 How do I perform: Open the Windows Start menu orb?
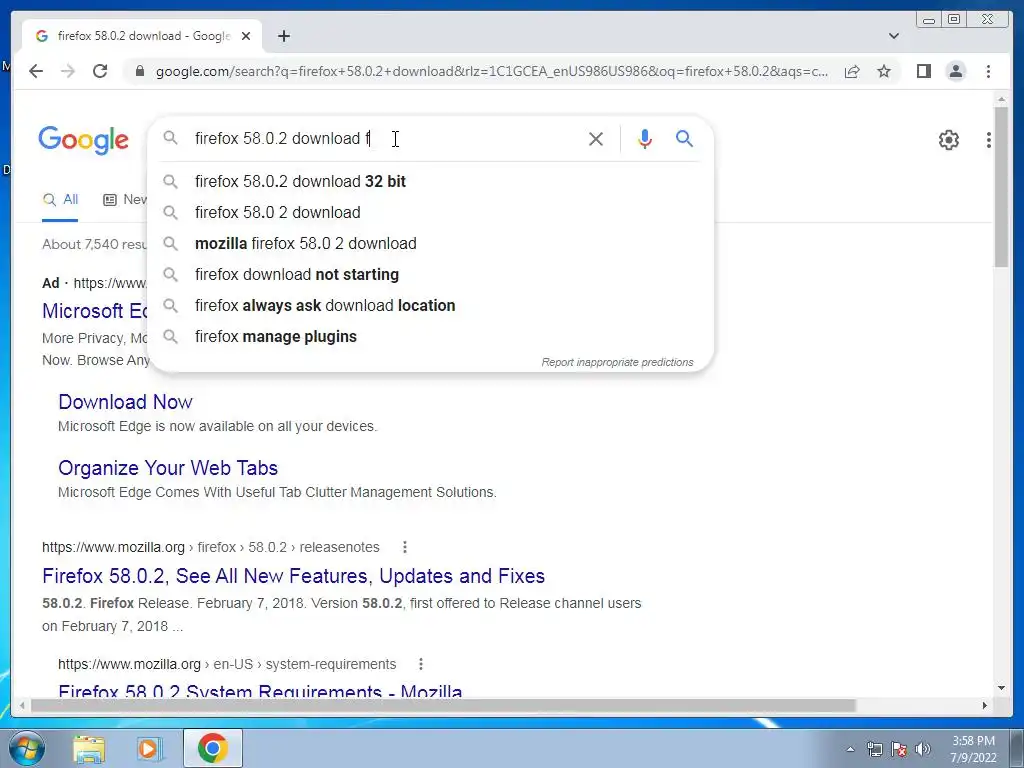pos(26,748)
